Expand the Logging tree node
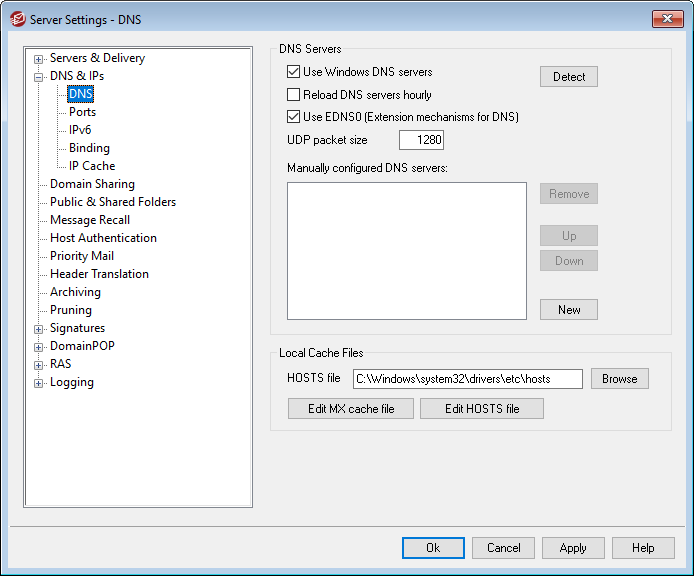694x576 pixels. click(x=39, y=383)
